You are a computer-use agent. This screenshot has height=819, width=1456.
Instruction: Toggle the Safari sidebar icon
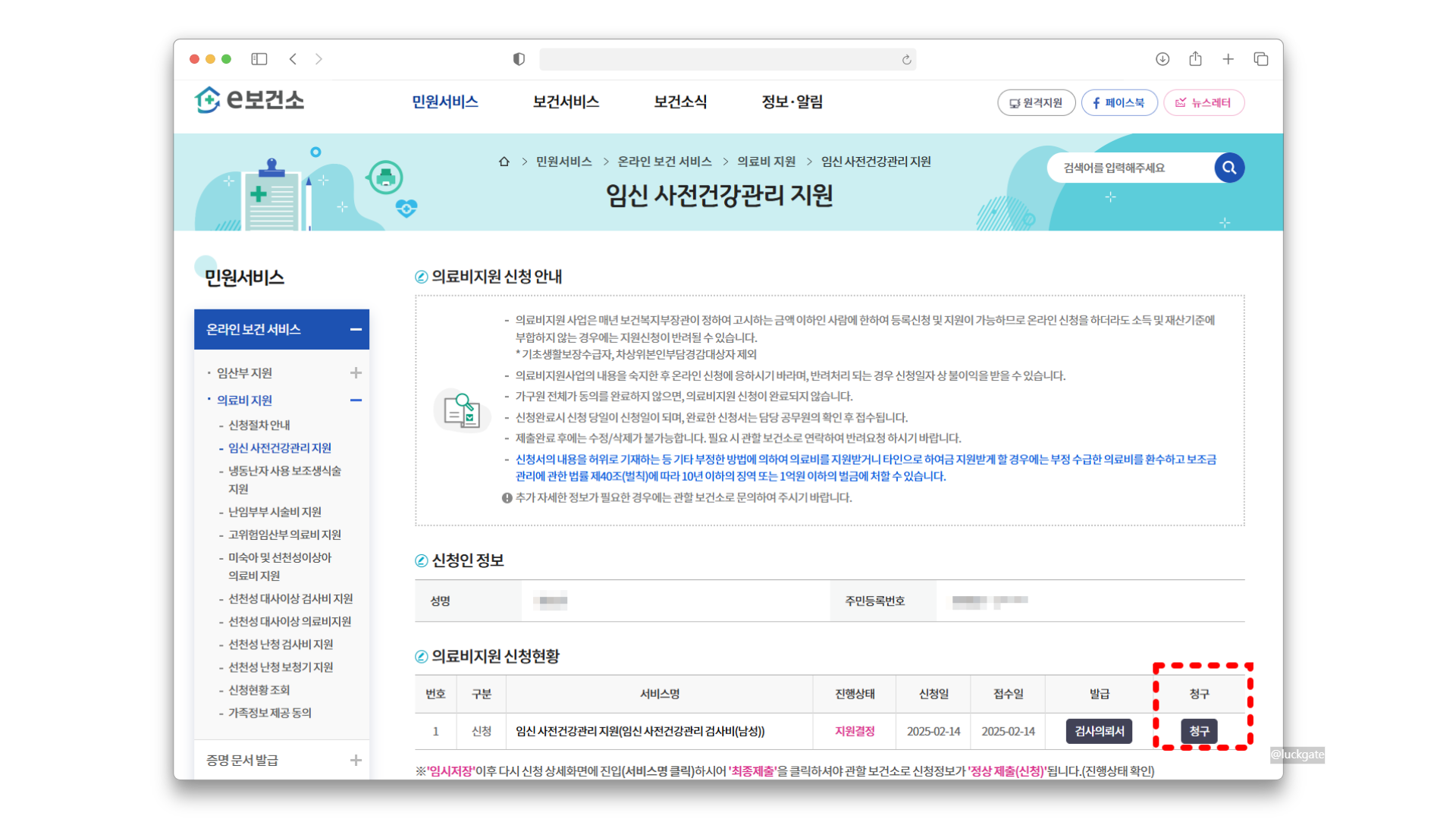coord(259,59)
